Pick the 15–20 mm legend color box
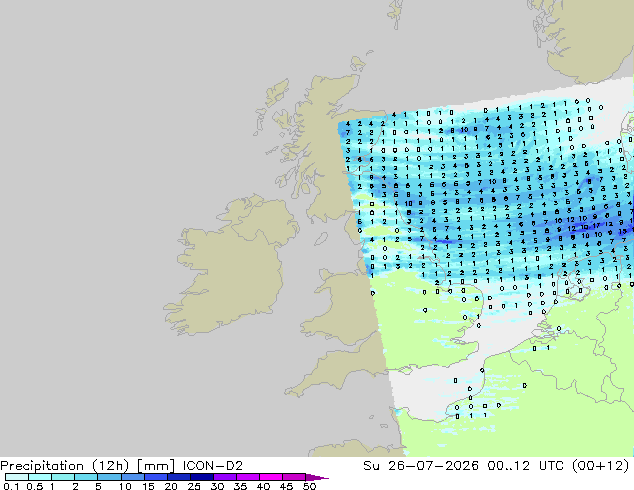Viewport: 634px width, 490px height. 155,477
